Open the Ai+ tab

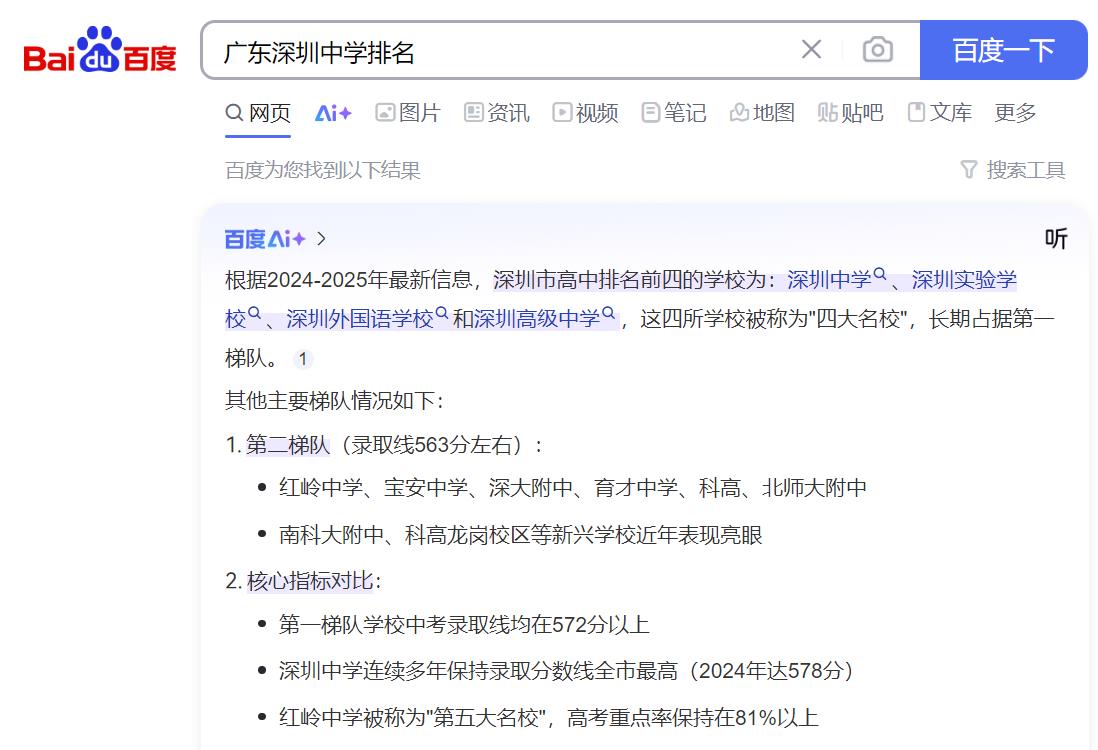pos(333,113)
